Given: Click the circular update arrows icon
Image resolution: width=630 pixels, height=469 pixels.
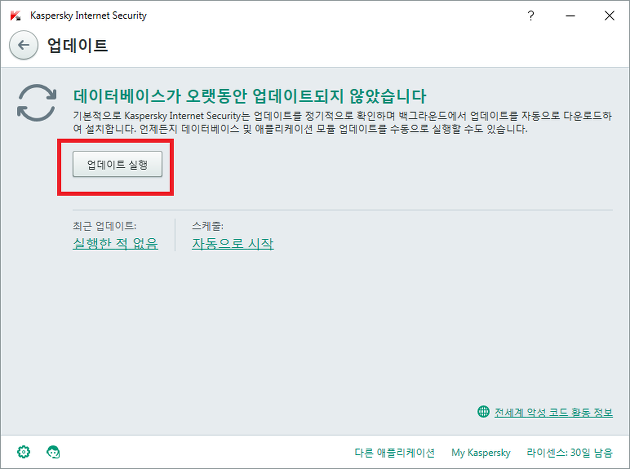Looking at the screenshot, I should [37, 103].
